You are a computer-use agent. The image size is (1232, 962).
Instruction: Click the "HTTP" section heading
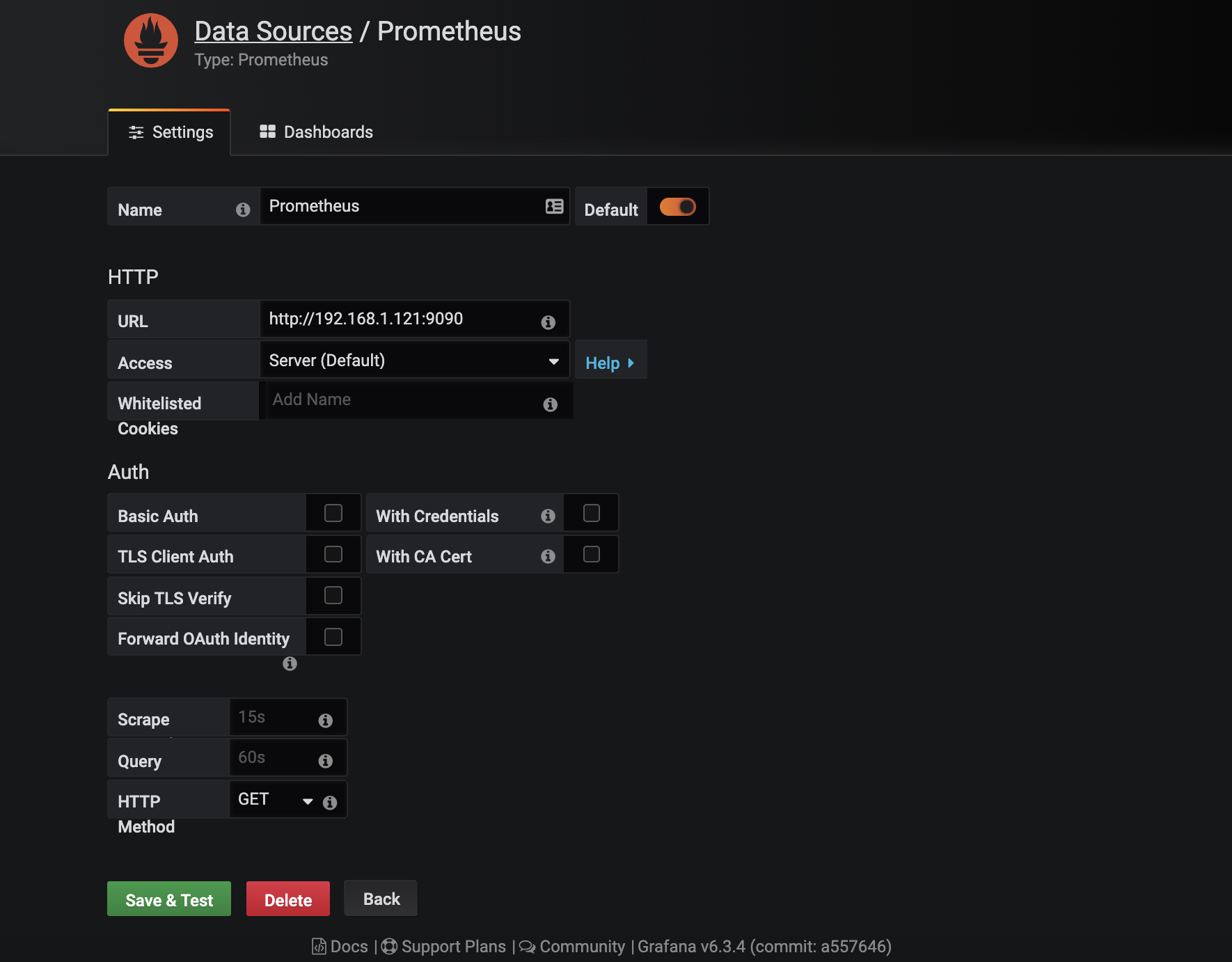click(x=133, y=277)
